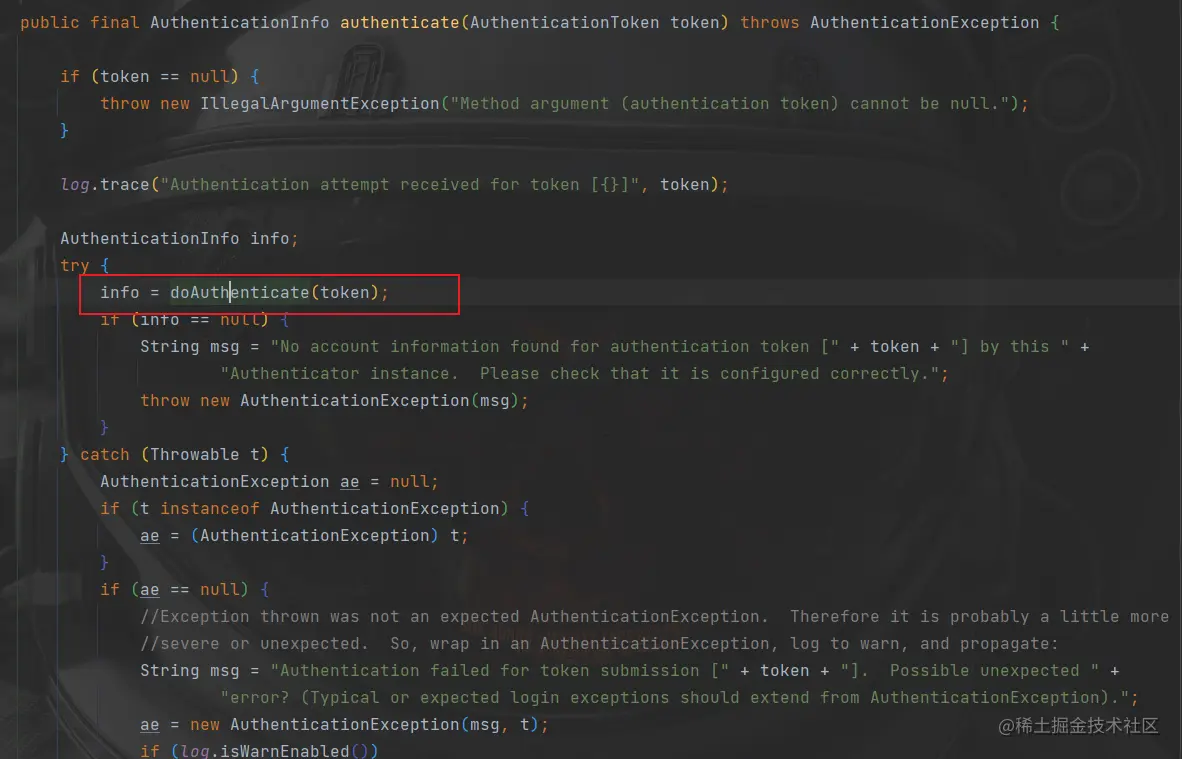Click the authenticate method name in signature

tap(400, 23)
